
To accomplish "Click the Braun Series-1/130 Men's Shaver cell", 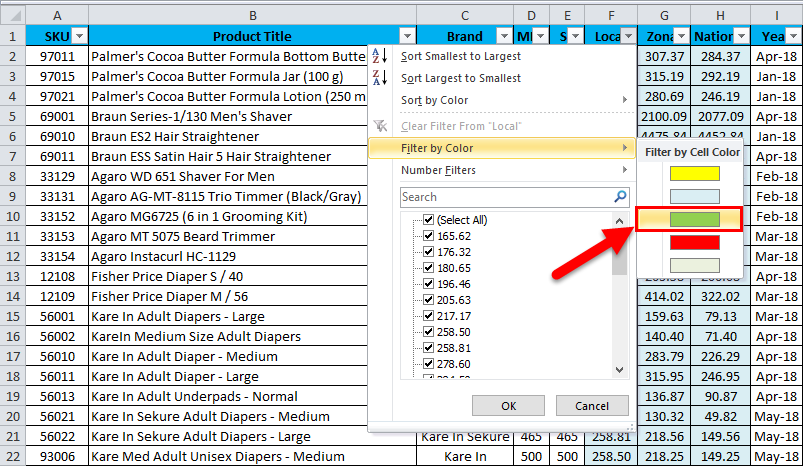I will (x=228, y=116).
